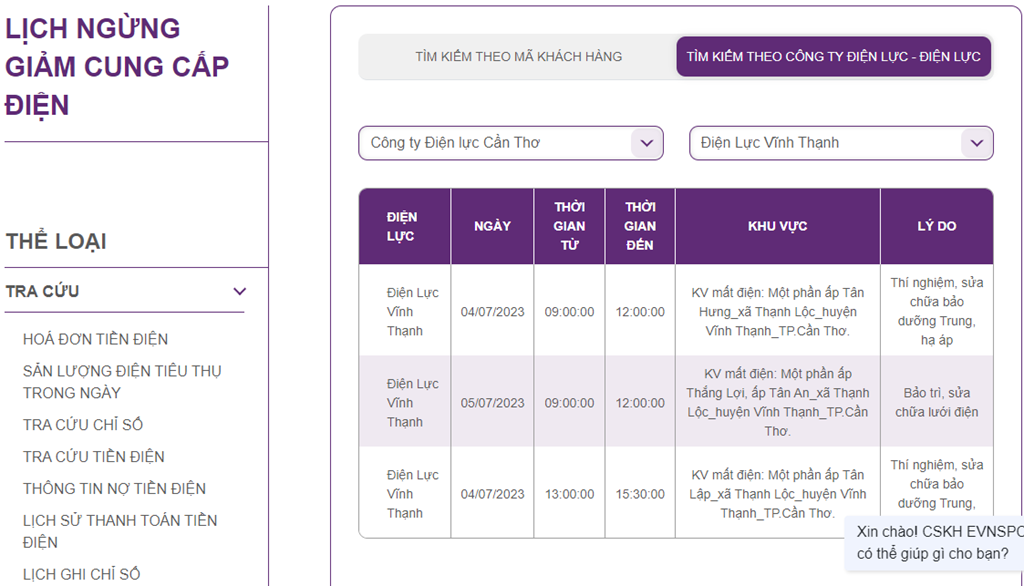This screenshot has width=1024, height=586.
Task: Click the Khu vực column header
Action: [x=777, y=226]
